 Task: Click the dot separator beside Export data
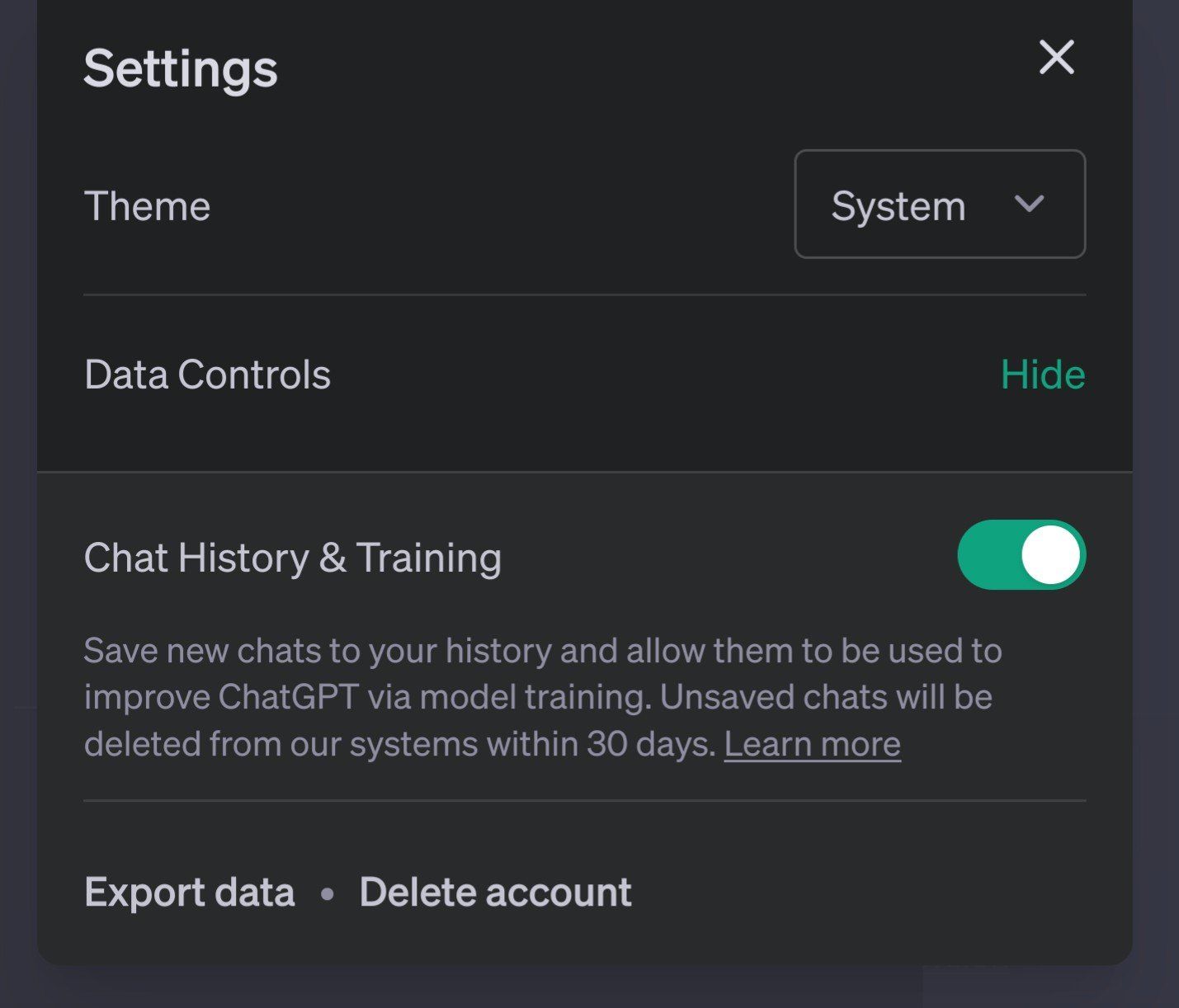328,893
